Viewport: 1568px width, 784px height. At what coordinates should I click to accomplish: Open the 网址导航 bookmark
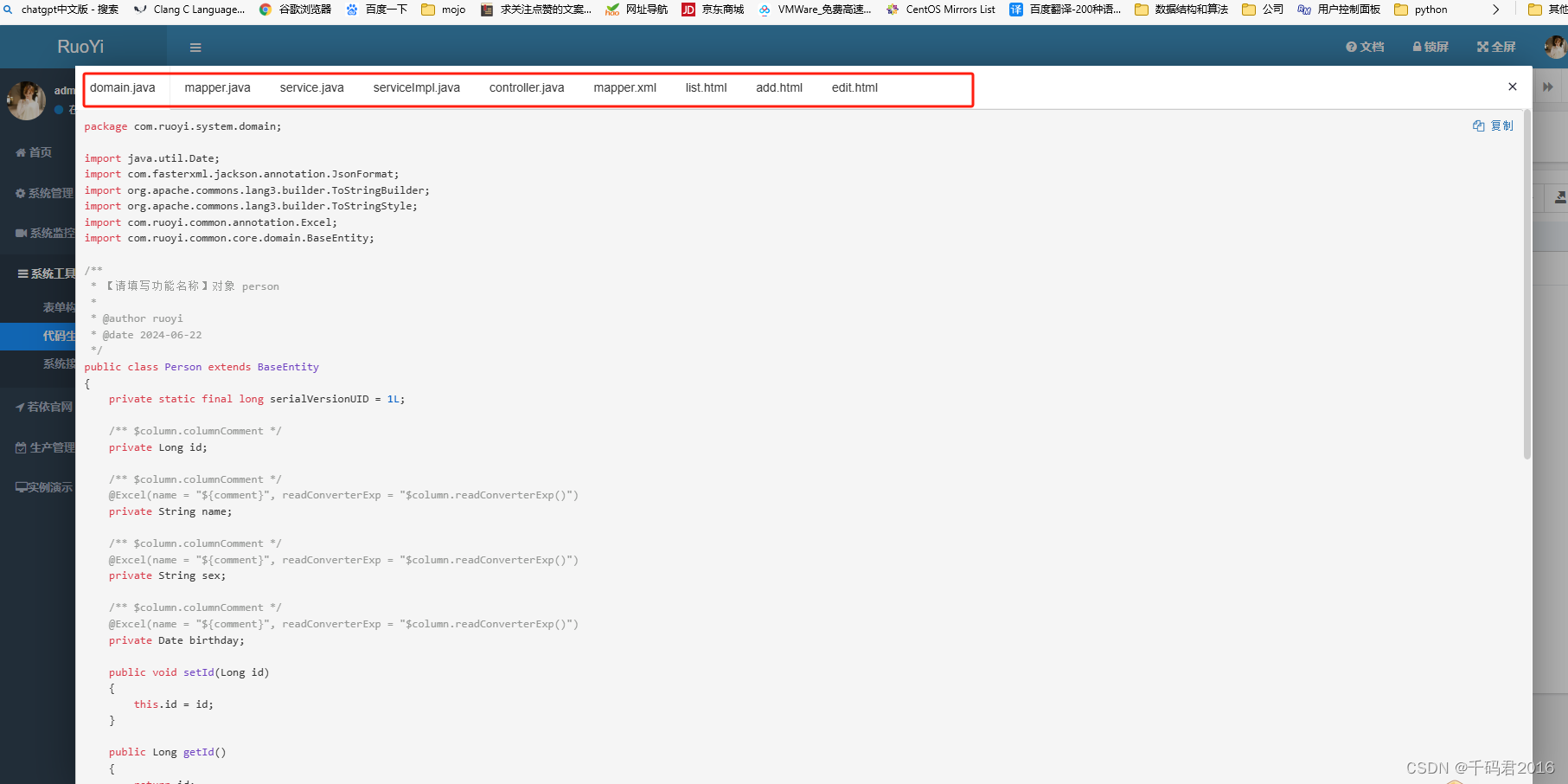coord(637,10)
